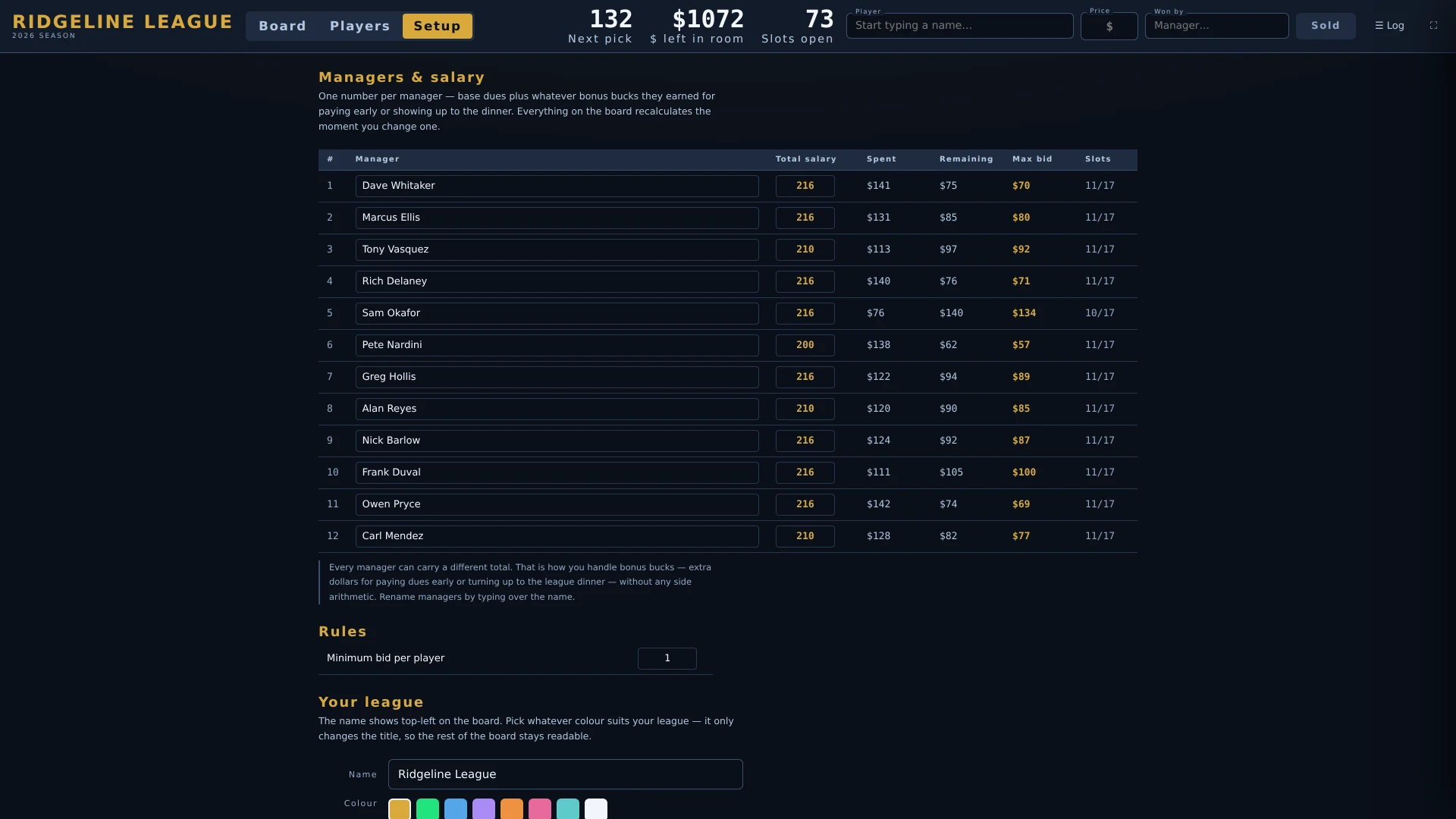Screen dimensions: 1456x819
Task: Click the Spent column header
Action: pos(881,159)
